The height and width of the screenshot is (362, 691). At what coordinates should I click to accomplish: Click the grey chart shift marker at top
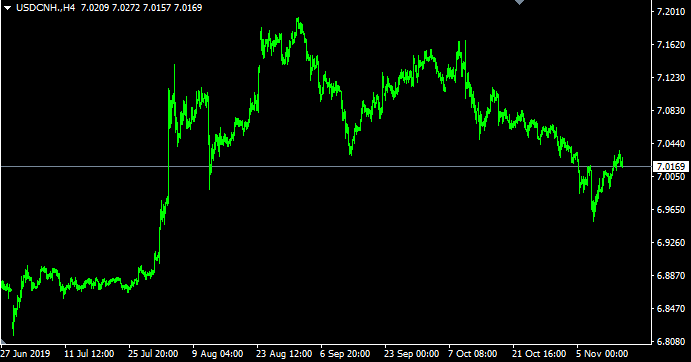pos(520,2)
